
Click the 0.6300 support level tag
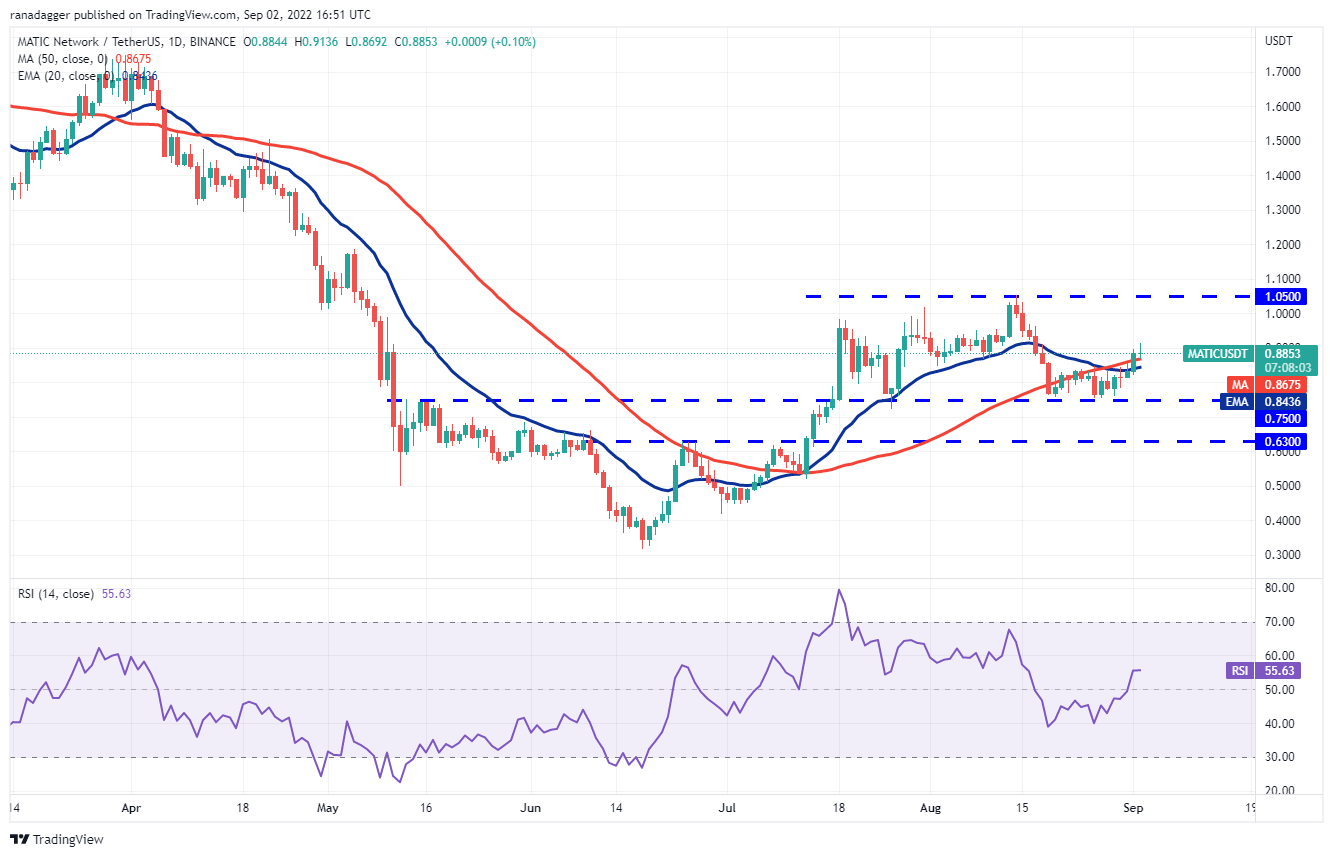point(1284,441)
